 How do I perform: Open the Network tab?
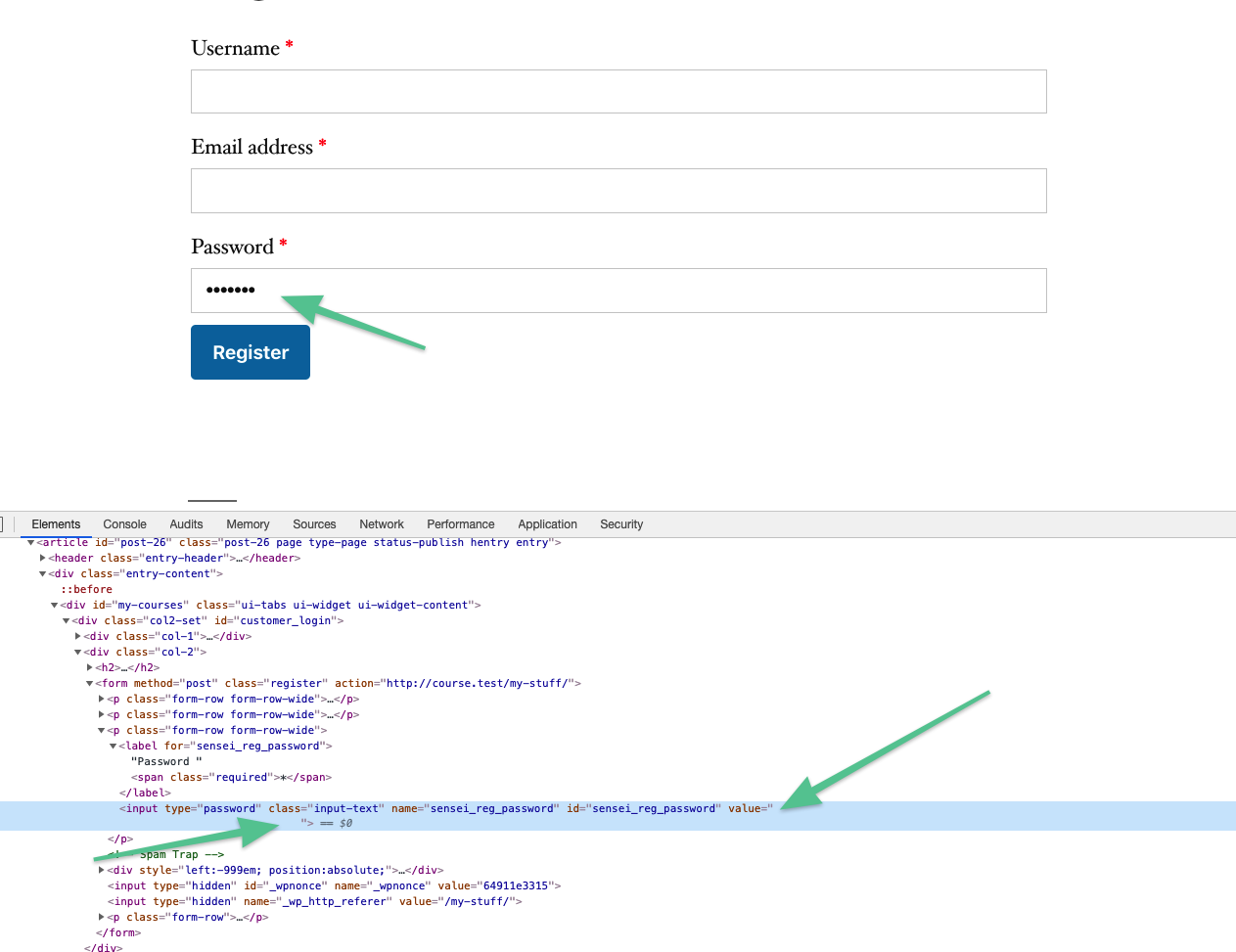pyautogui.click(x=381, y=524)
